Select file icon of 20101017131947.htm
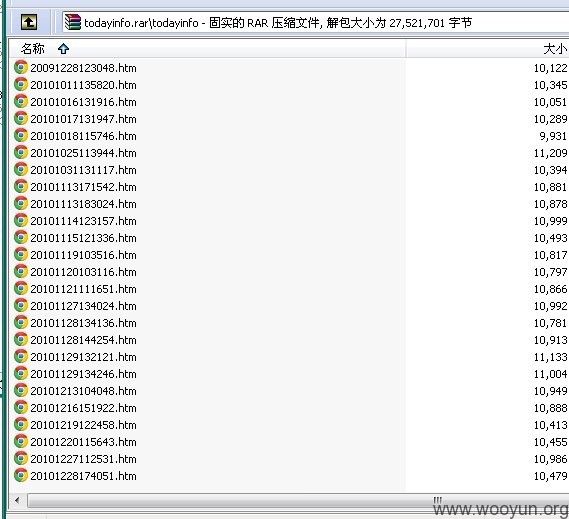This screenshot has height=519, width=569. point(21,119)
